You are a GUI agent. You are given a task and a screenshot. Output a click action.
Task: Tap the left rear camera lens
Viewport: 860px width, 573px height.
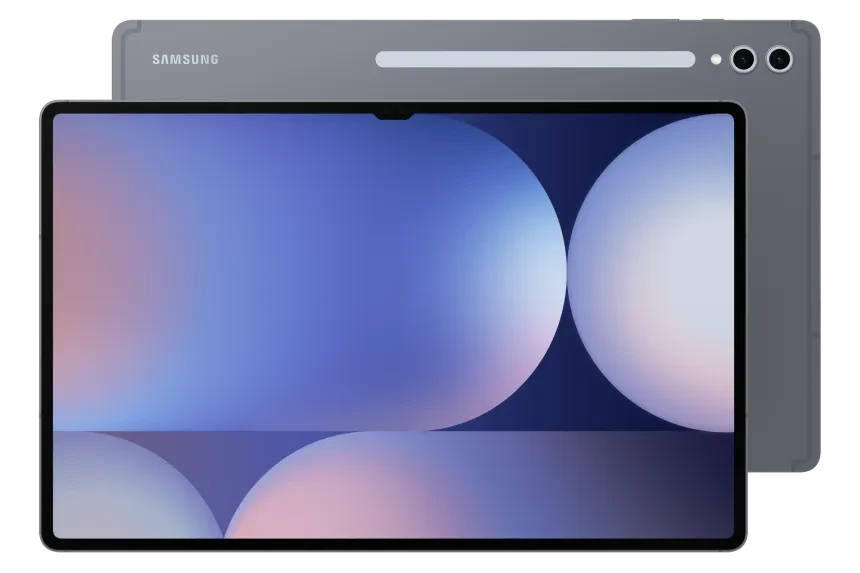[743, 60]
